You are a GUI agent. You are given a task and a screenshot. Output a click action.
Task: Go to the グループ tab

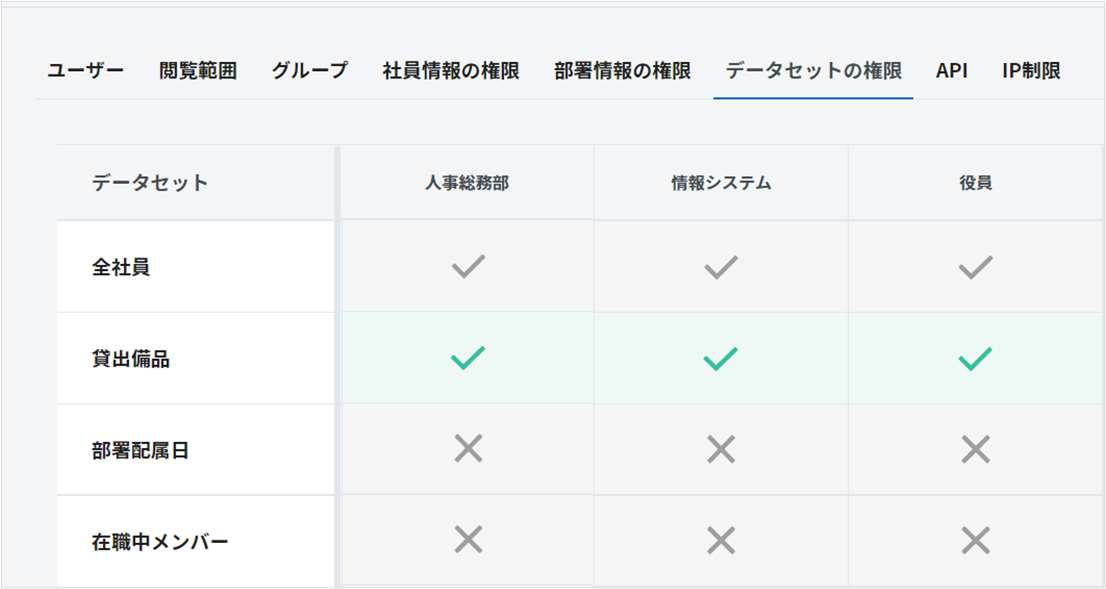point(310,71)
